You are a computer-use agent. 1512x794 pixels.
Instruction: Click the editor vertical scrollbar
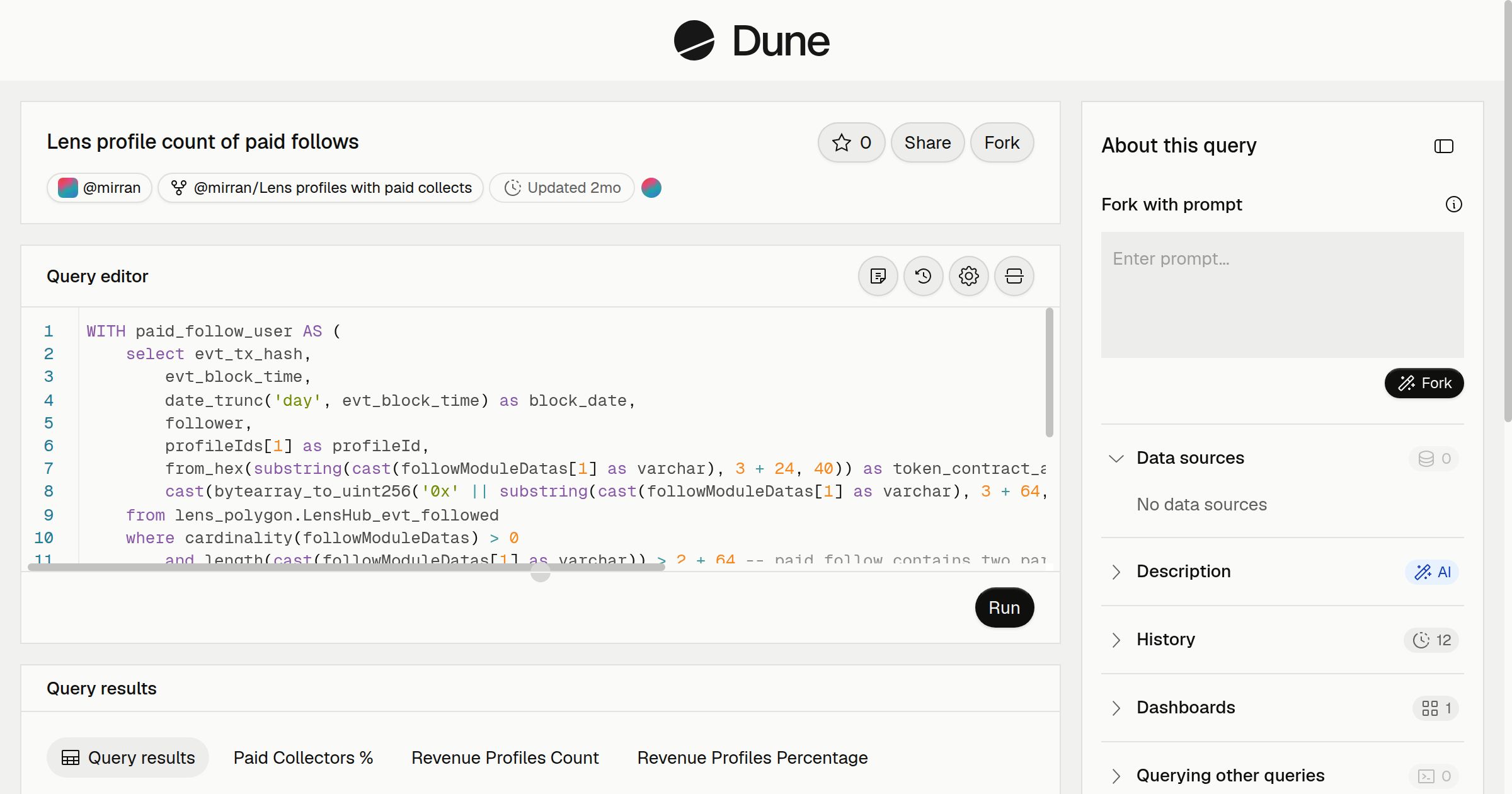(x=1049, y=372)
